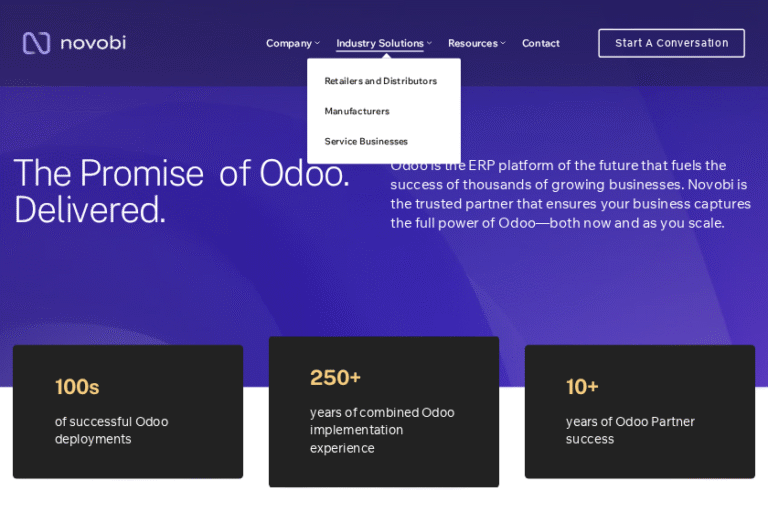Click the 250+ years experience card
Image resolution: width=768 pixels, height=512 pixels.
pos(384,411)
